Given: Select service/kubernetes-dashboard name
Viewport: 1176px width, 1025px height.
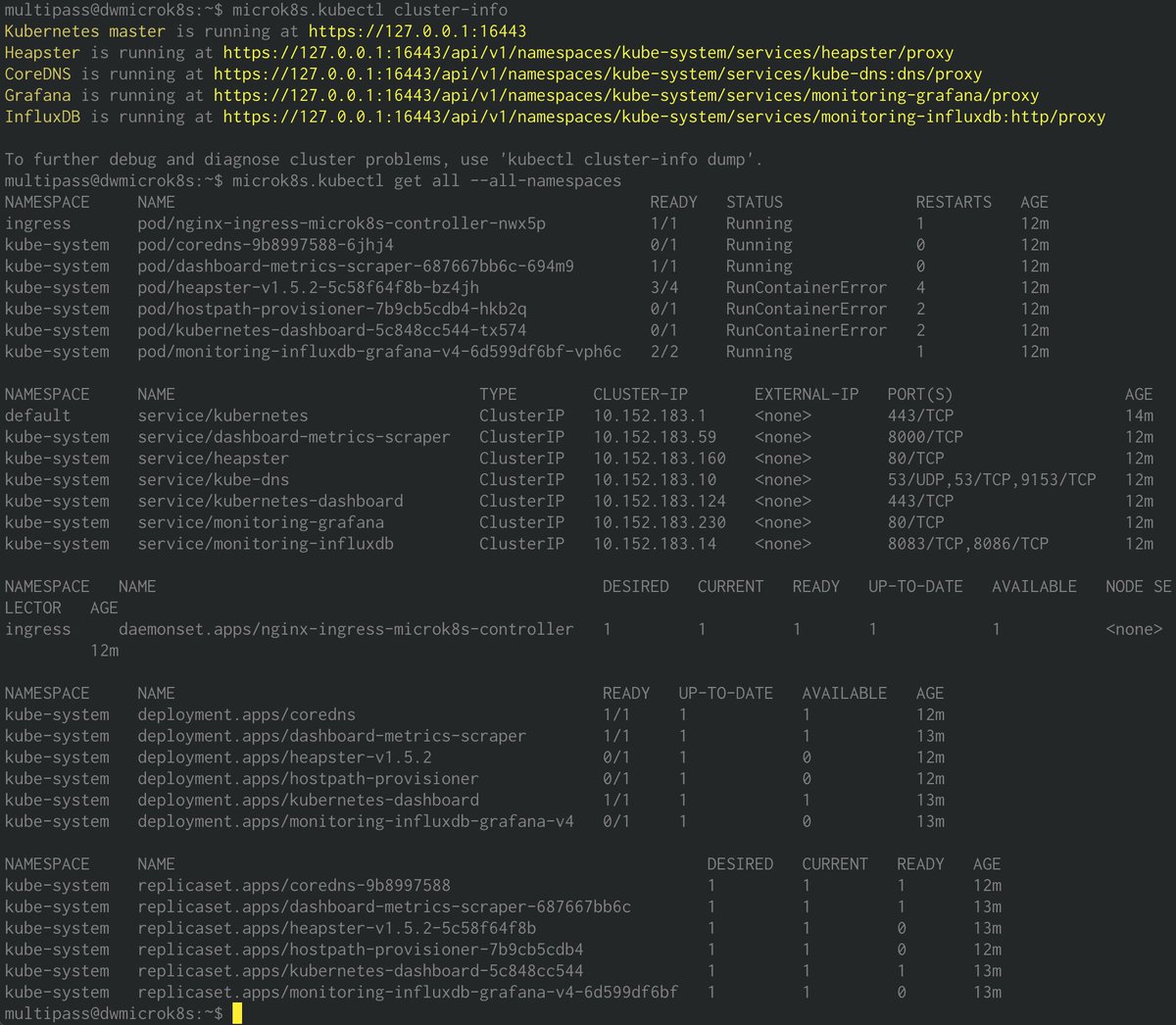Looking at the screenshot, I should 270,502.
